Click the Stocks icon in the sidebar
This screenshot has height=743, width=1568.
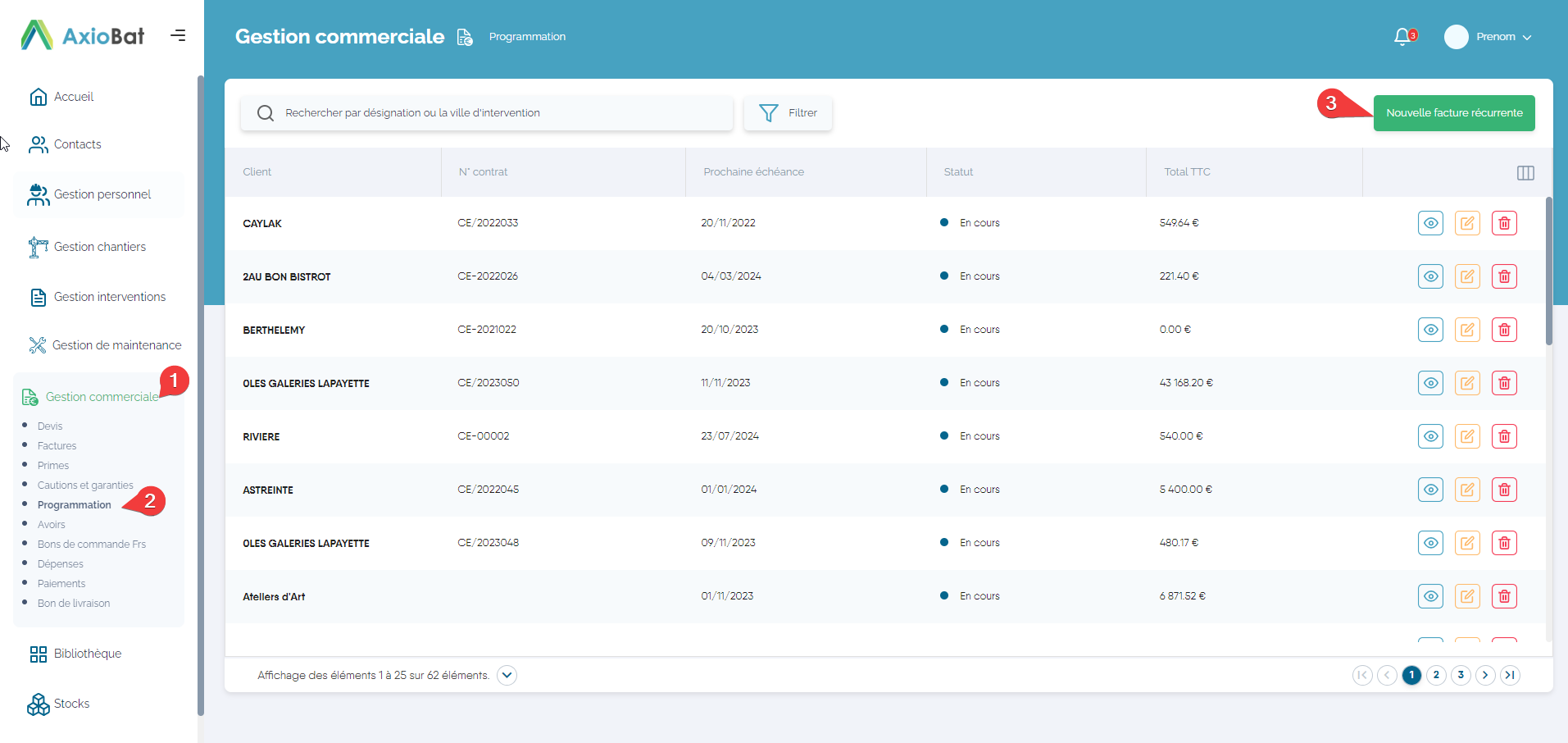39,704
